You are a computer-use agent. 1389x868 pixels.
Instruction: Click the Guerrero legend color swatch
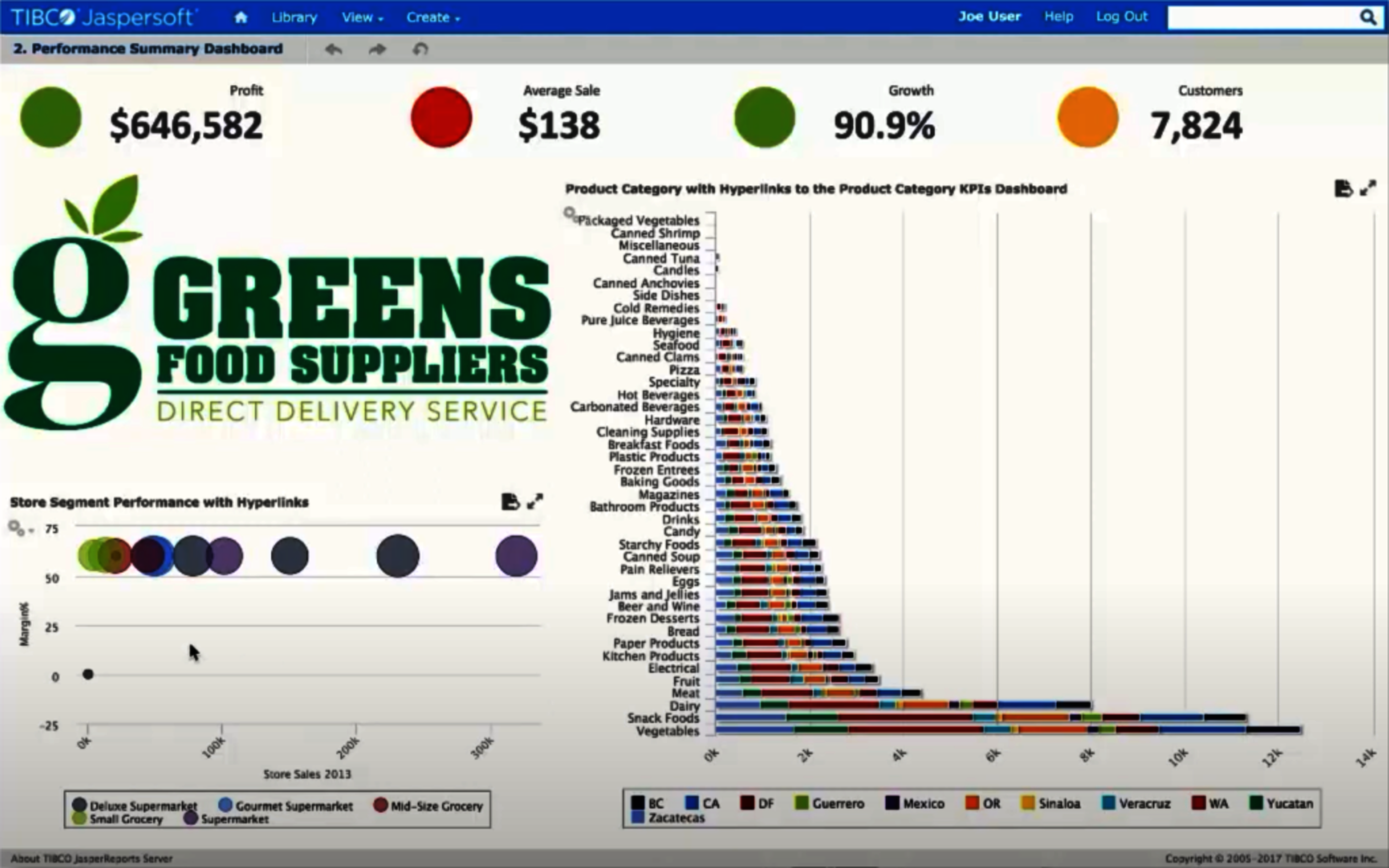coord(801,802)
